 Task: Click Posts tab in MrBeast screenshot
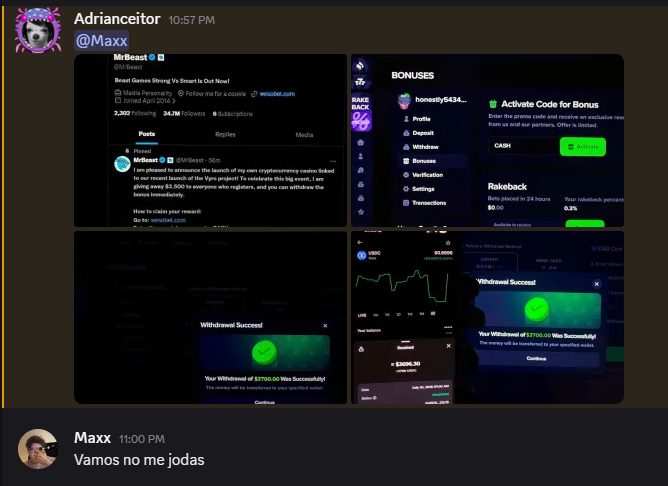click(147, 134)
